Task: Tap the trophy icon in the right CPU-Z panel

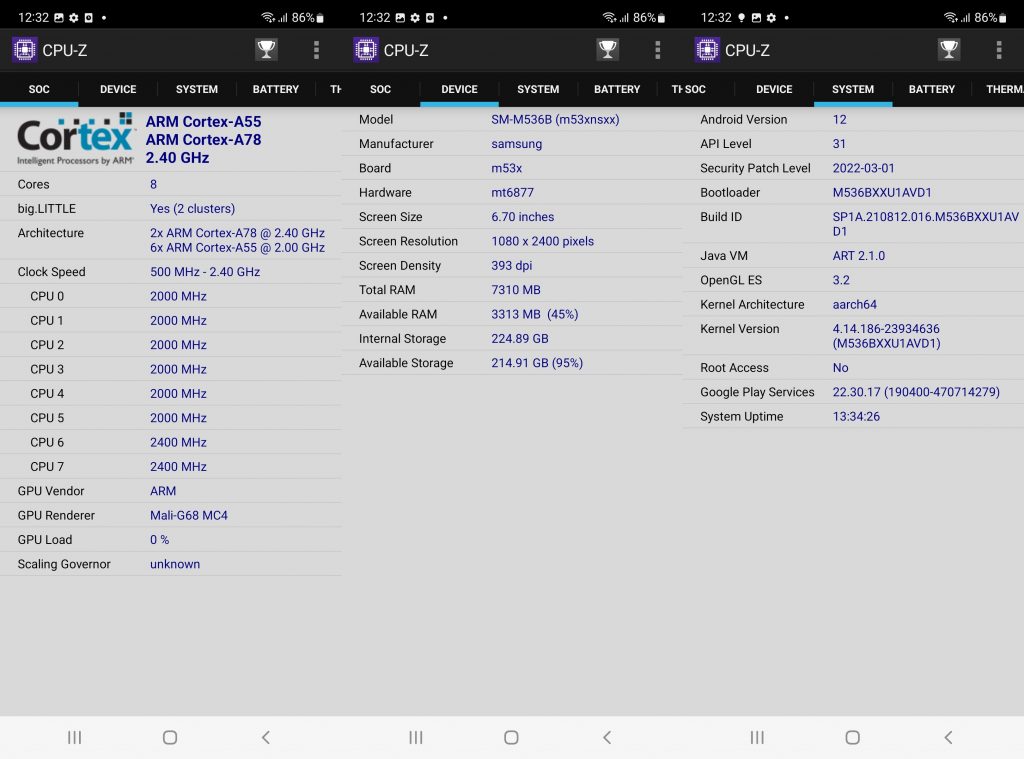Action: tap(949, 50)
